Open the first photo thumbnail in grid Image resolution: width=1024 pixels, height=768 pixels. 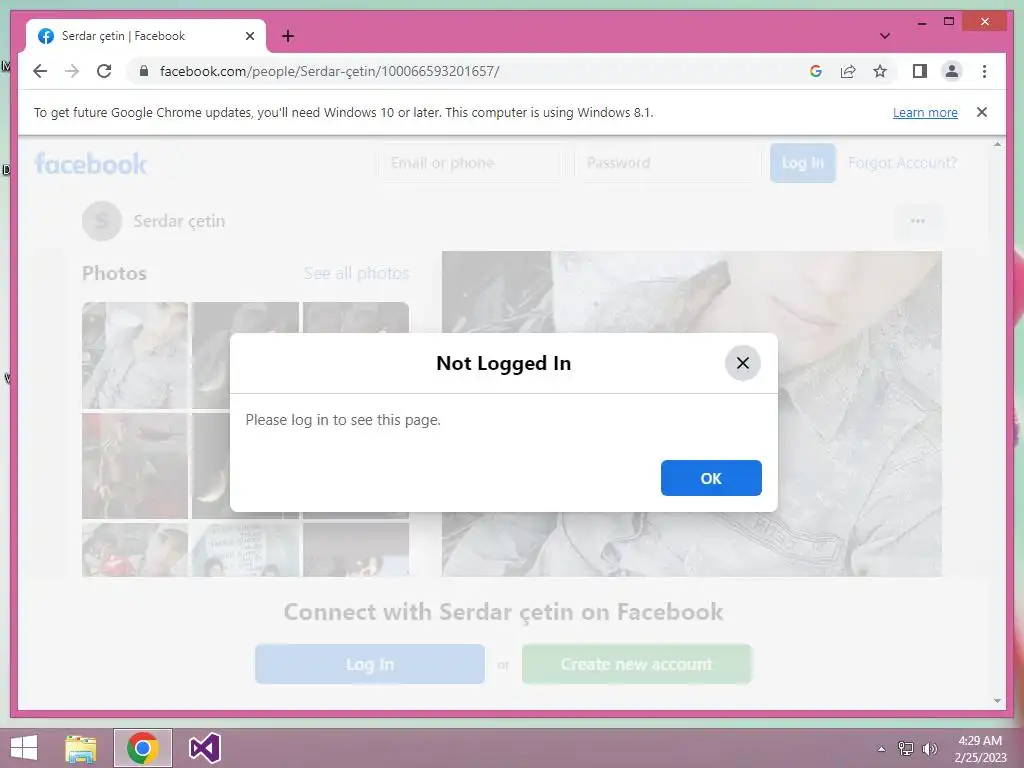click(135, 355)
